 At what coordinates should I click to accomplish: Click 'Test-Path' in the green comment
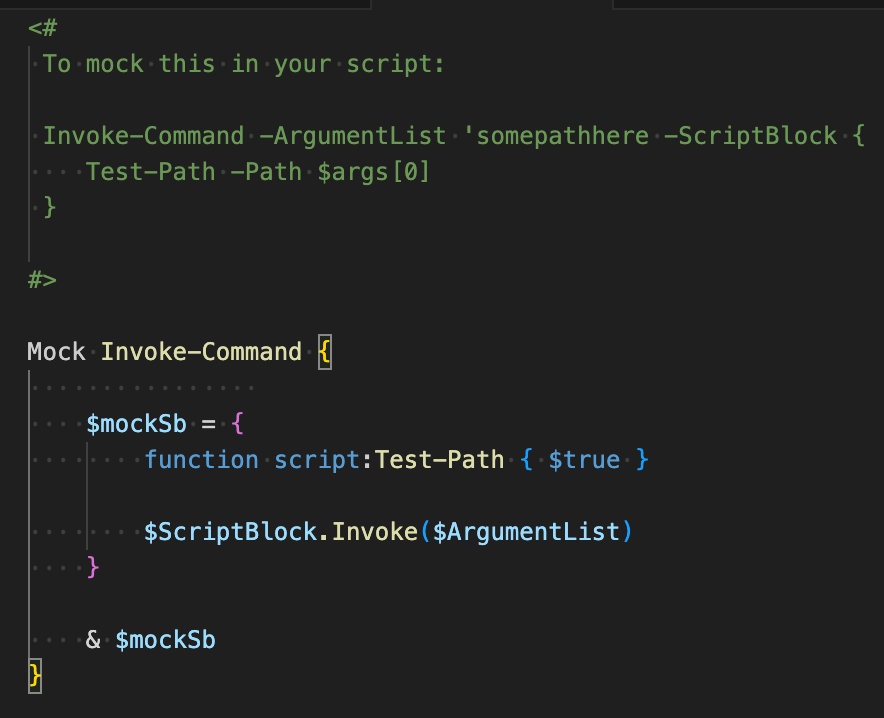pos(151,172)
